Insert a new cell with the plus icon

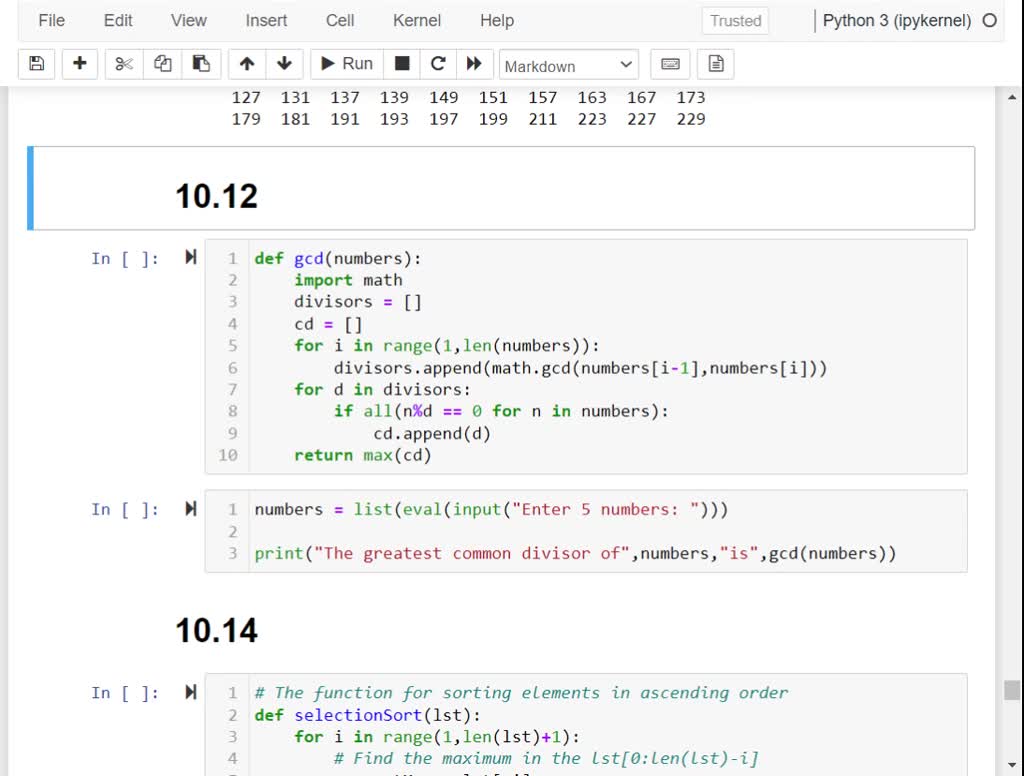[80, 63]
